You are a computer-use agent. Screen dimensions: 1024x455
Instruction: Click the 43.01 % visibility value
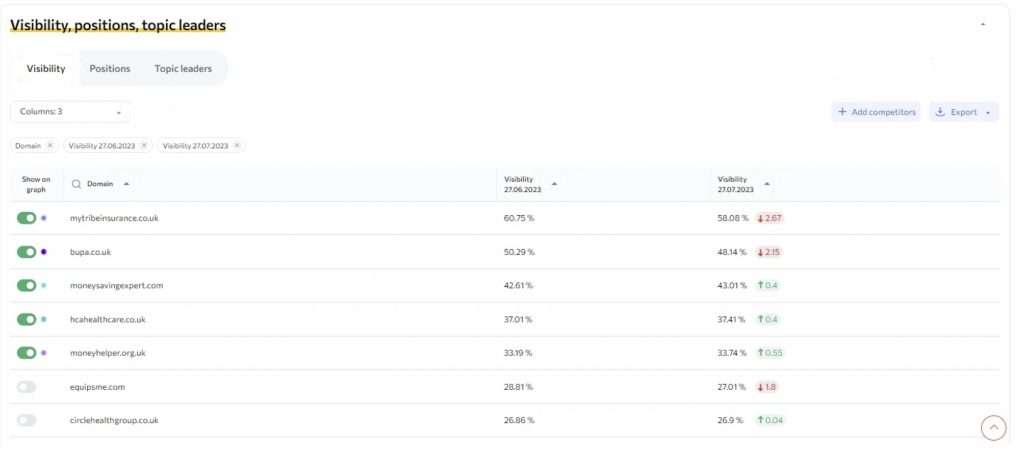click(x=732, y=285)
